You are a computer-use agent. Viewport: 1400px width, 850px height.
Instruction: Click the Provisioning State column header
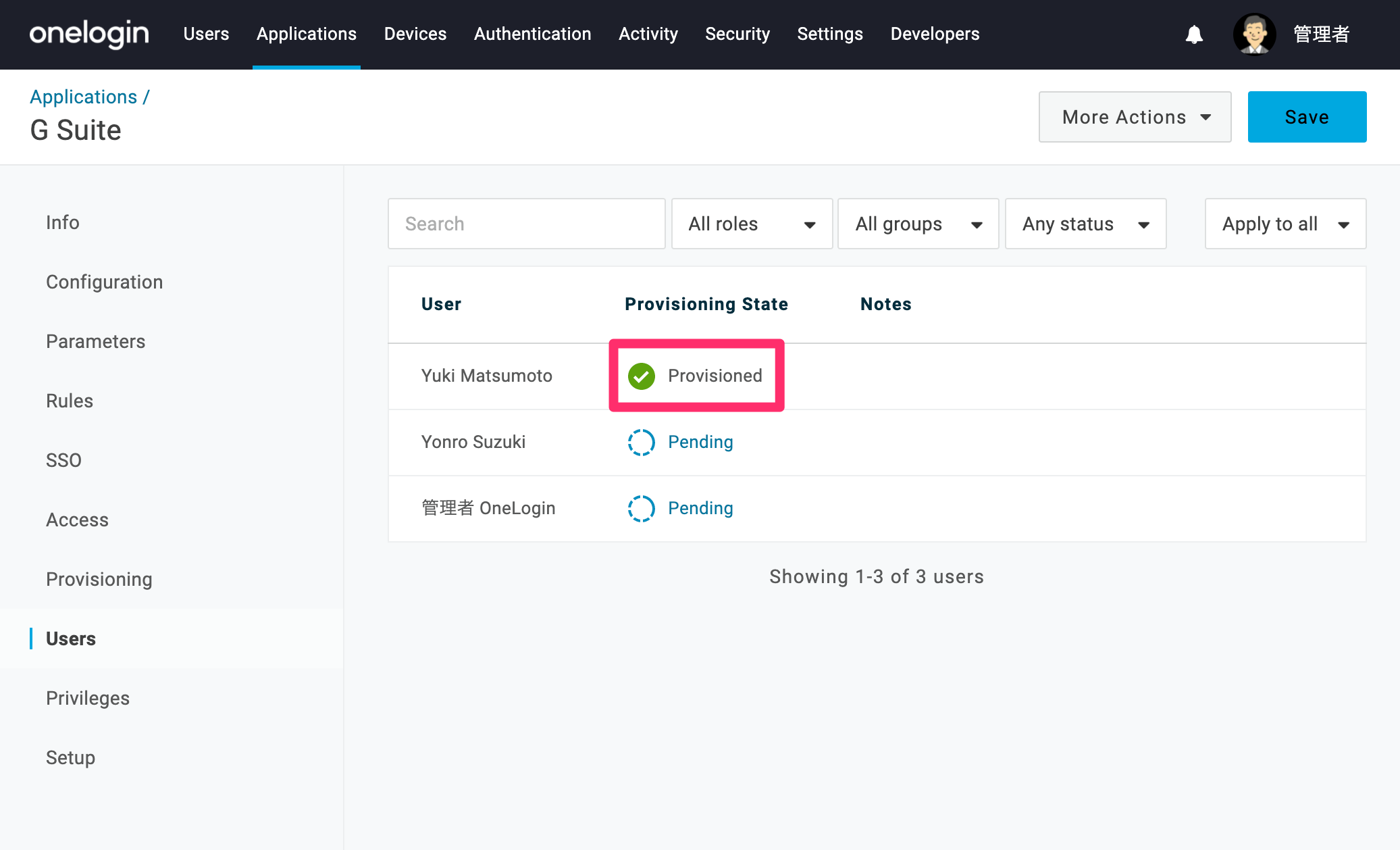click(706, 305)
